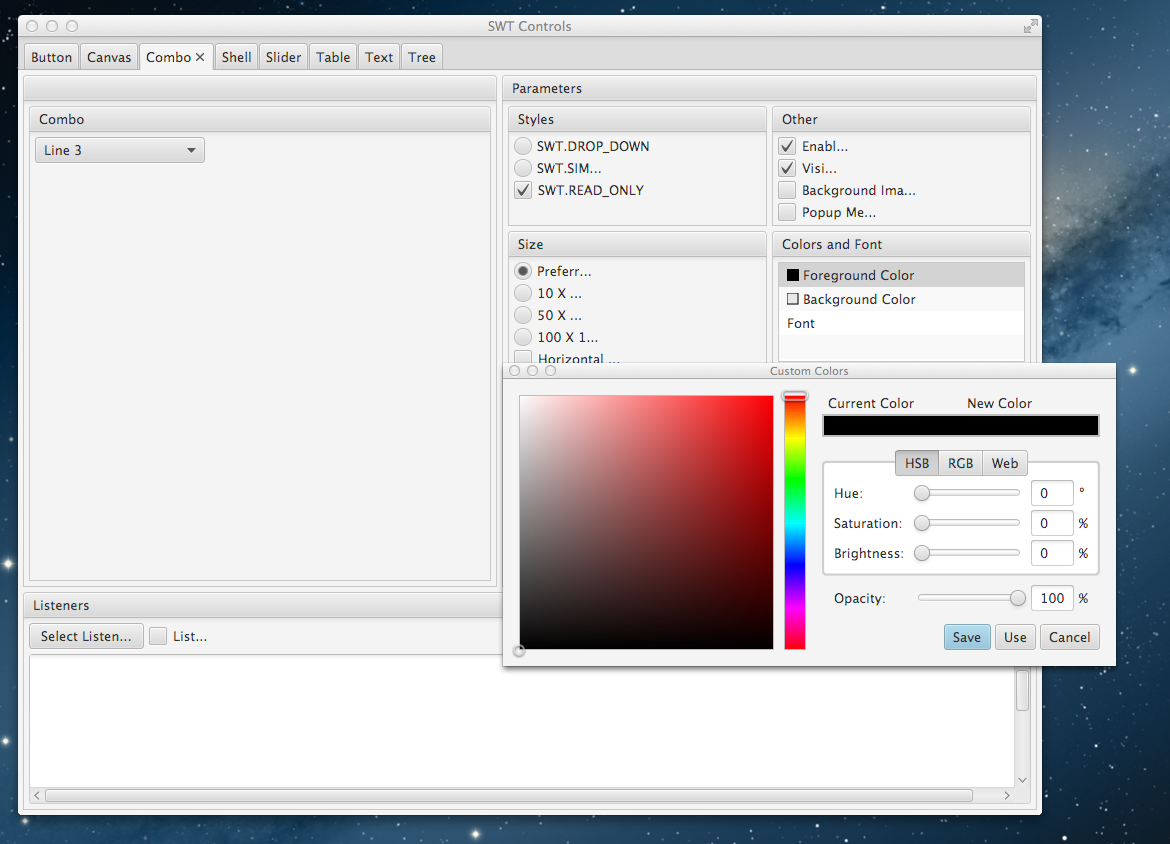
Task: Click the Hue value input field
Action: [x=1051, y=493]
